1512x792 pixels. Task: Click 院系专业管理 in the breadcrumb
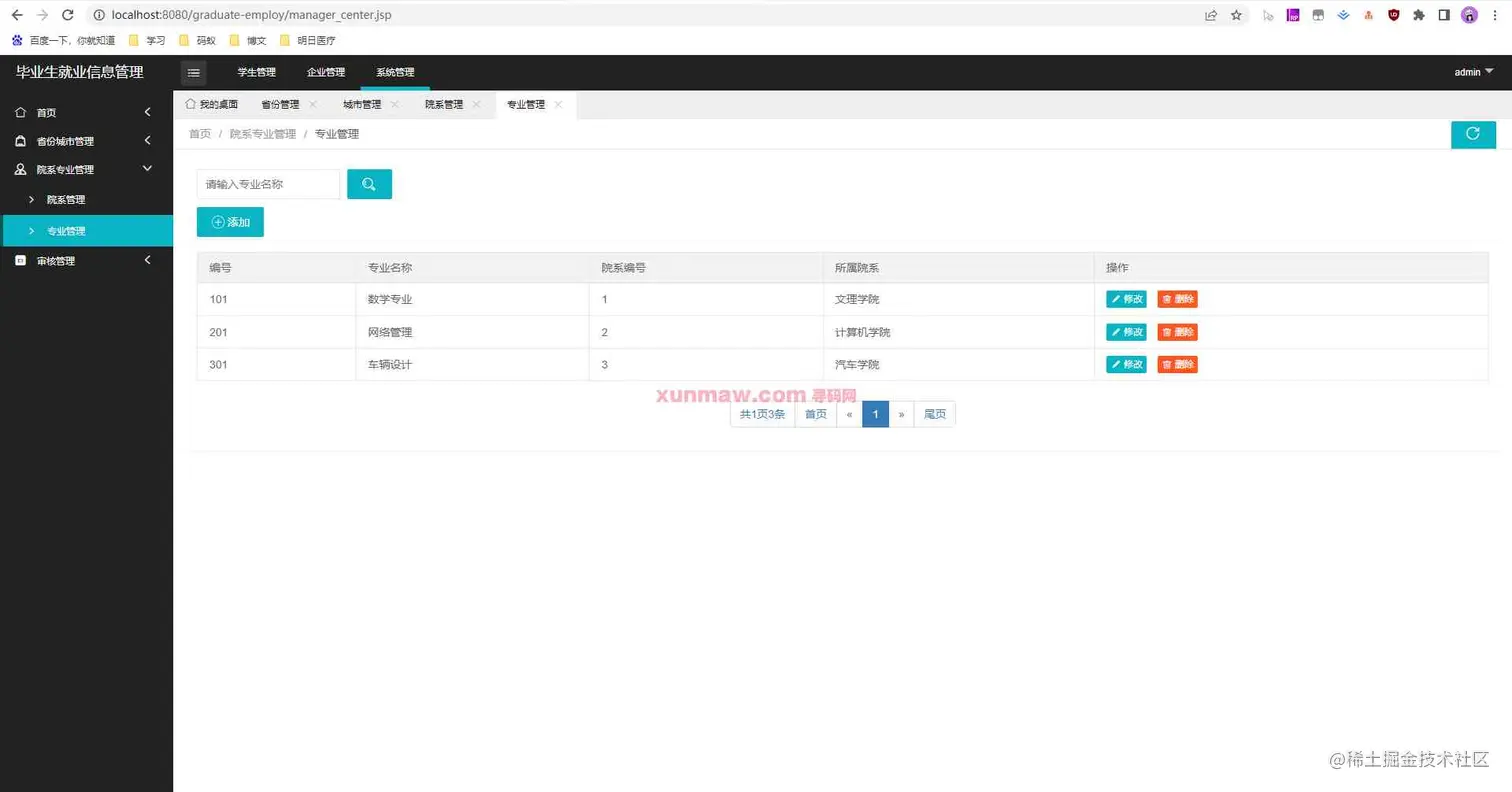pos(263,134)
